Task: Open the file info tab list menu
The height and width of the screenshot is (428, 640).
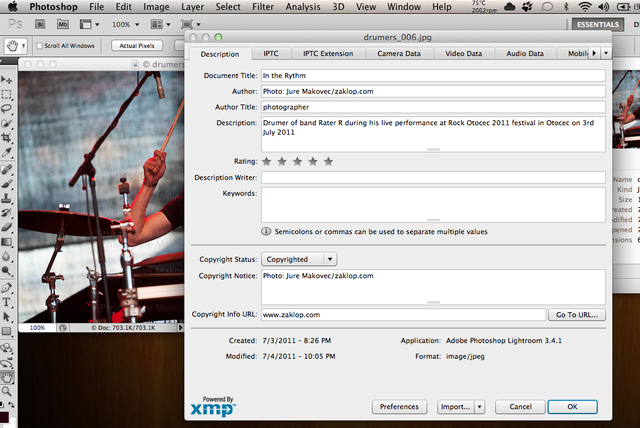Action: coord(606,53)
